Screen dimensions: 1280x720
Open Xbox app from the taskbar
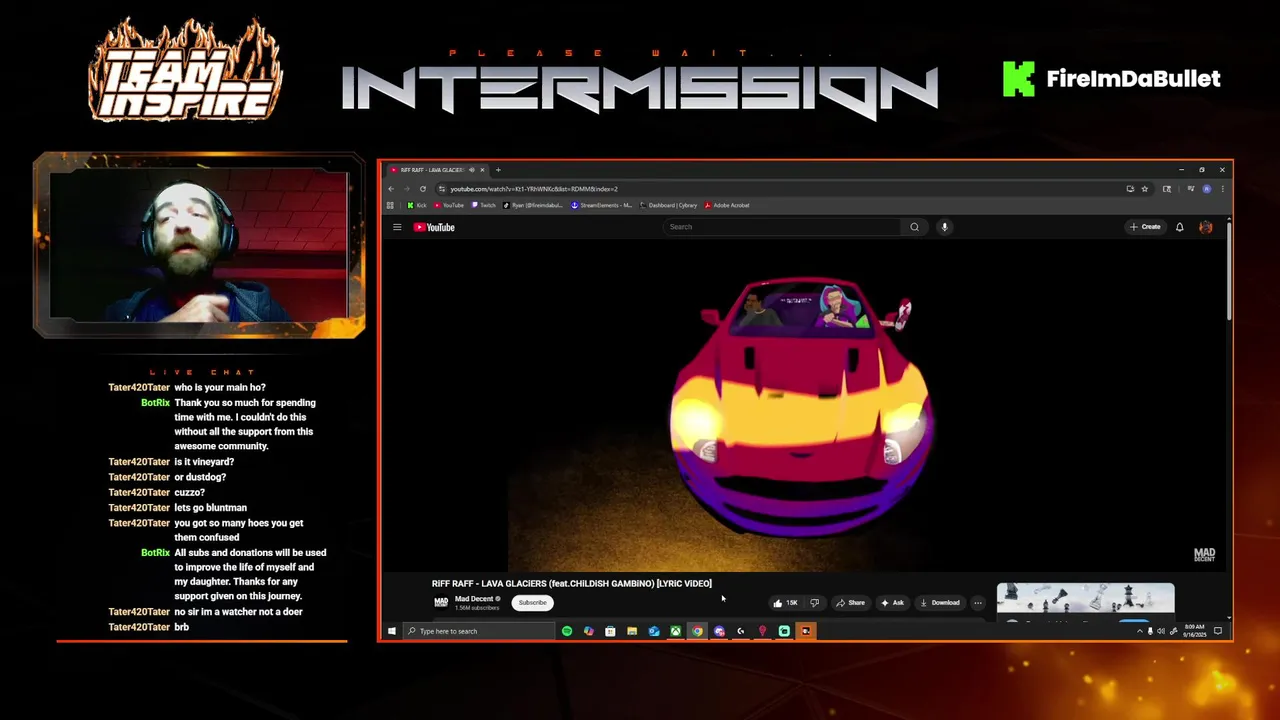676,631
